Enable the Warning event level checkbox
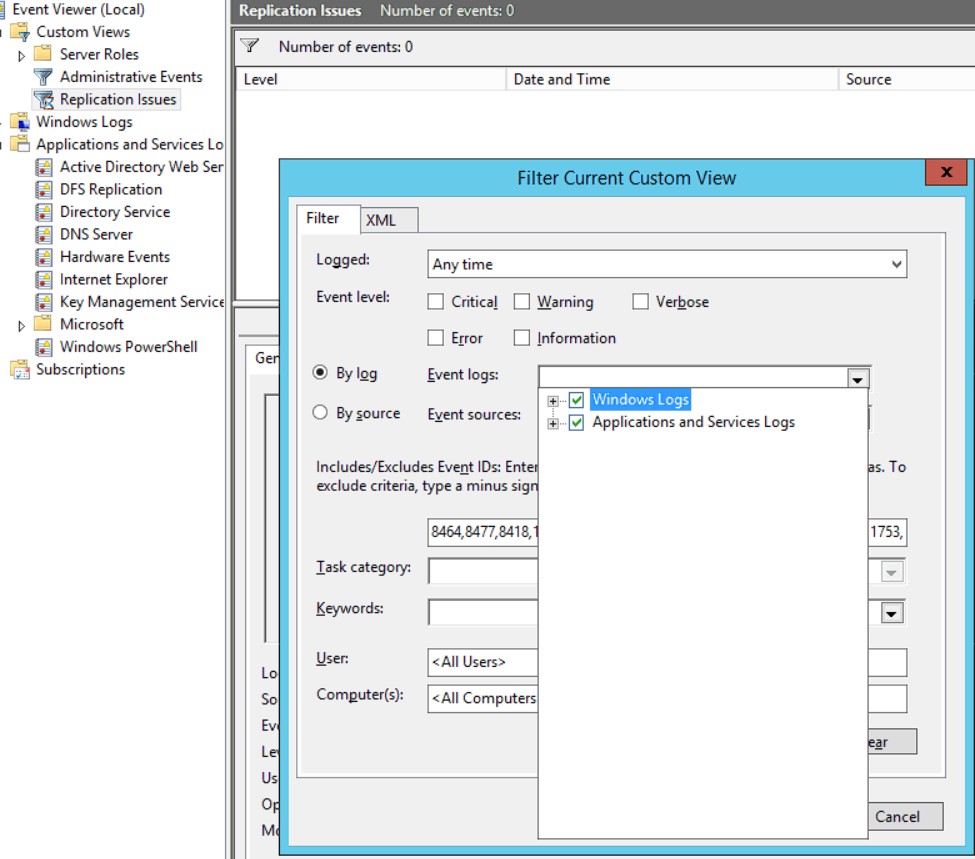Image resolution: width=975 pixels, height=859 pixels. click(x=522, y=302)
